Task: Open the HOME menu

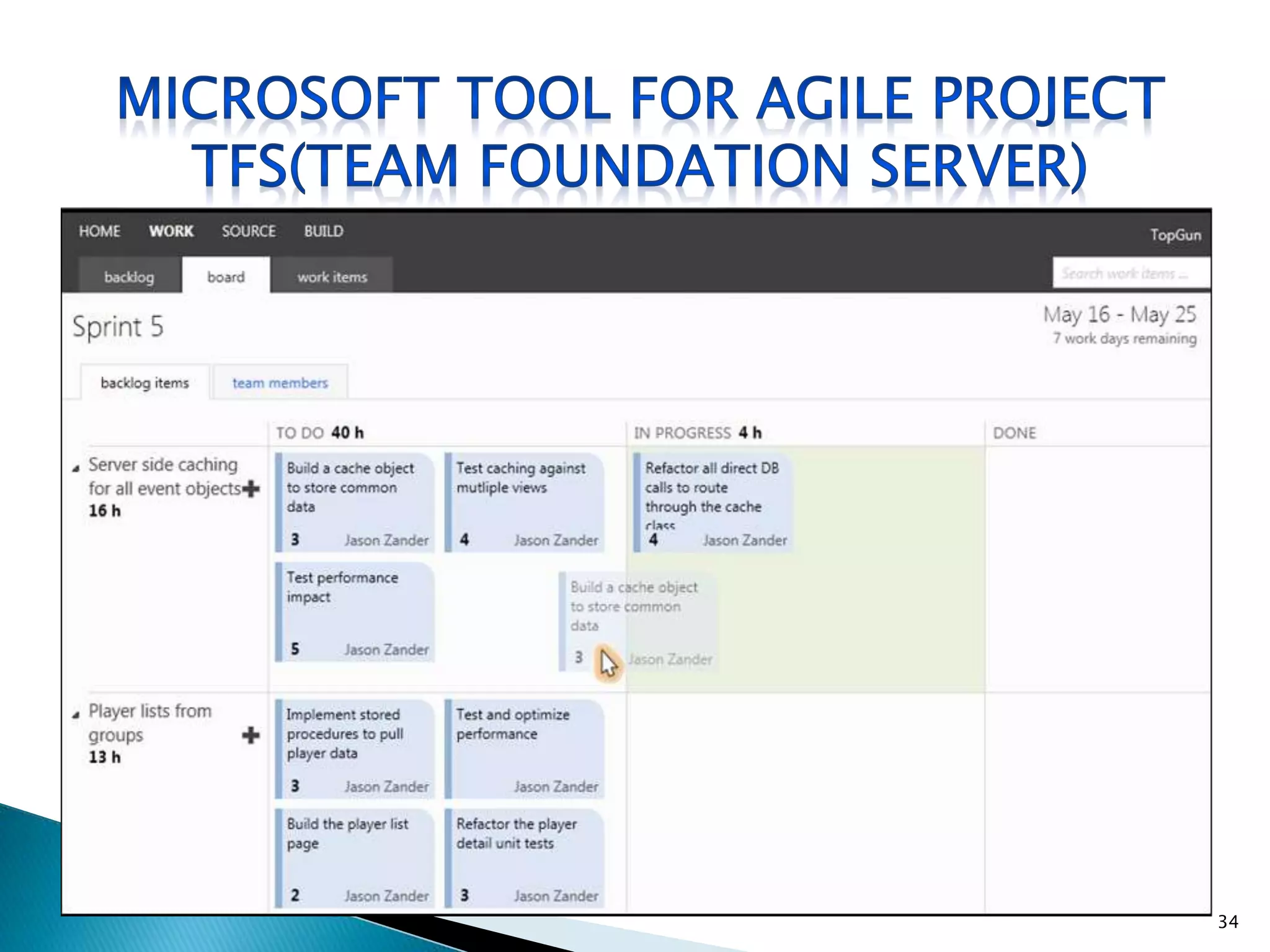Action: (x=99, y=231)
